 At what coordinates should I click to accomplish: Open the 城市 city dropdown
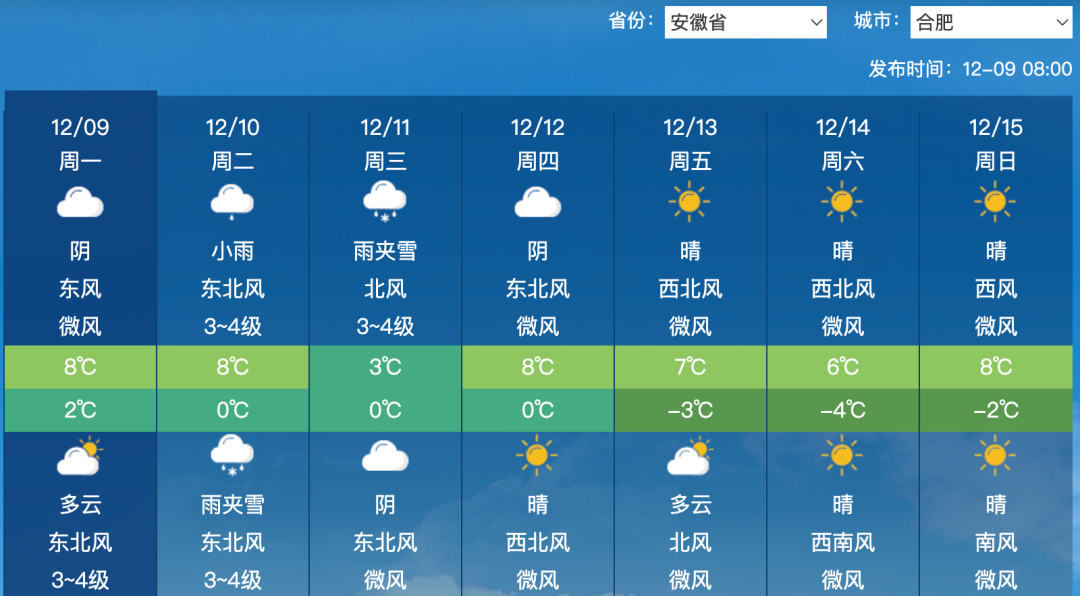pyautogui.click(x=990, y=21)
